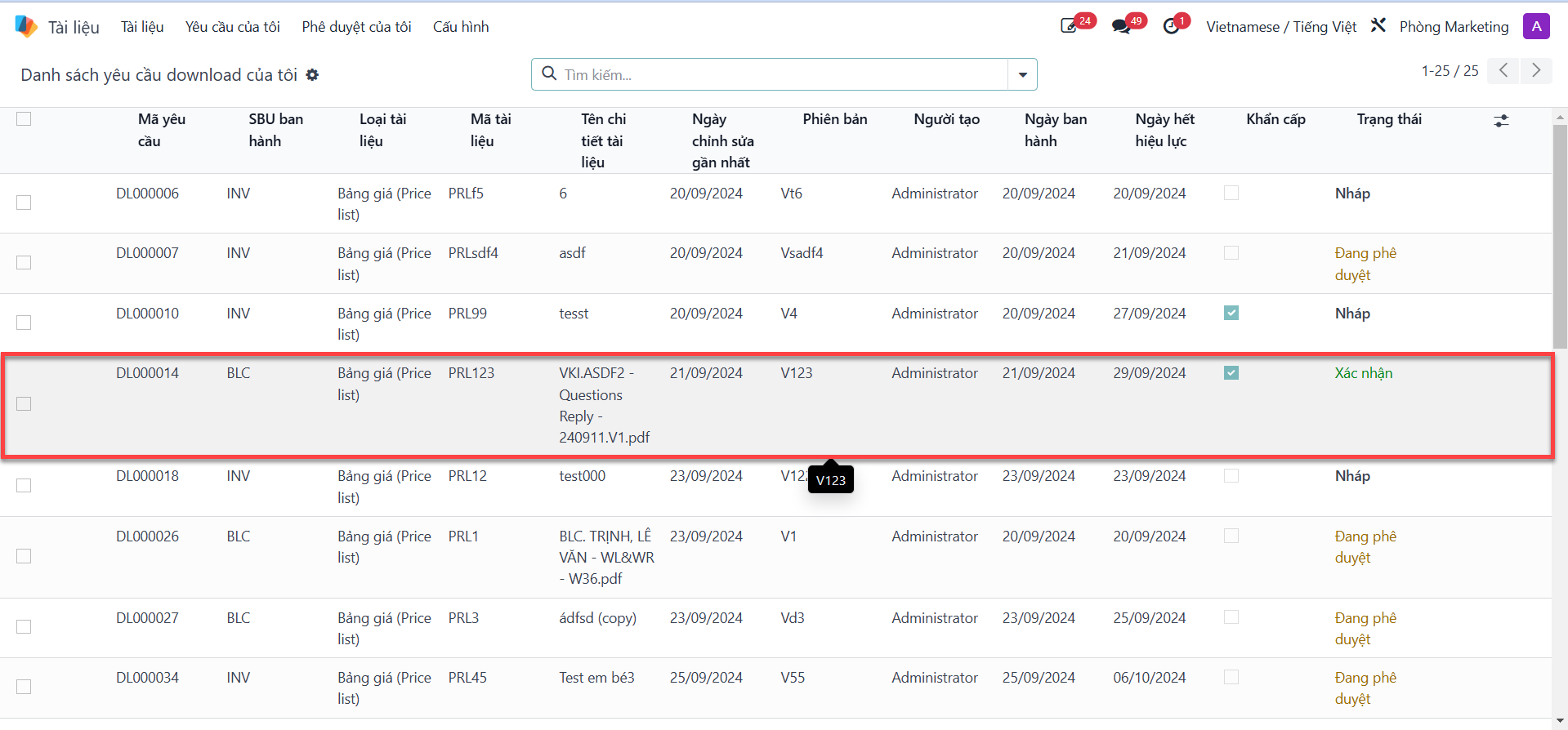Click the tesst detail name cell

point(574,314)
